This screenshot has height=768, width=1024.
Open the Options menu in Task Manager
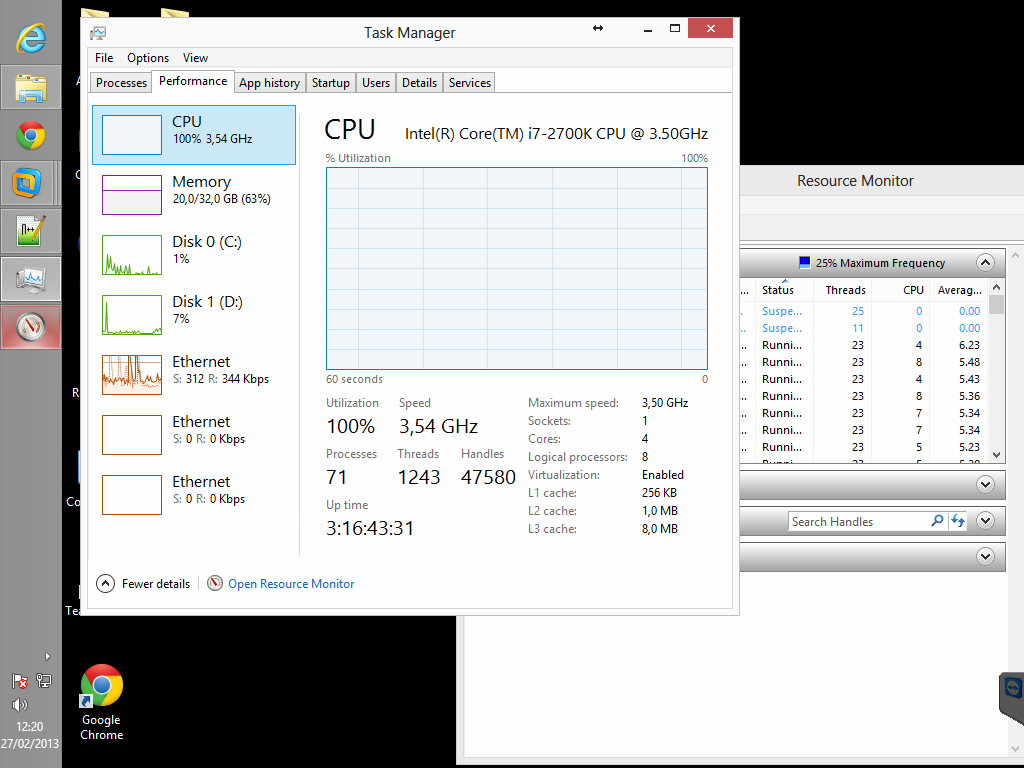pyautogui.click(x=148, y=58)
